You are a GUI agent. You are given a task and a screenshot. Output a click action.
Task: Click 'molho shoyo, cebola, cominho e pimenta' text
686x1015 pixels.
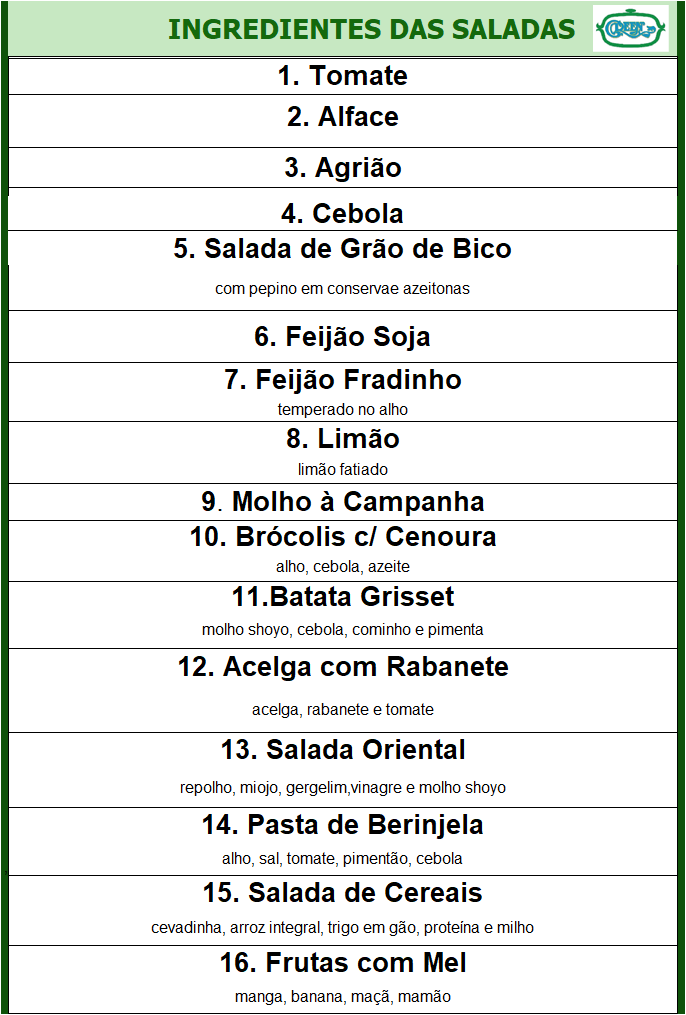(342, 629)
